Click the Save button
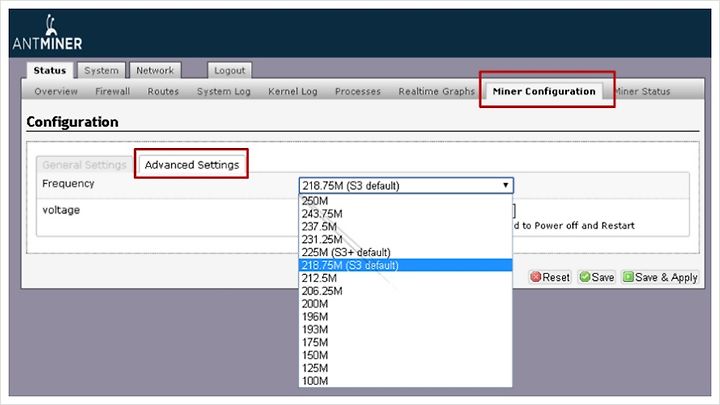This screenshot has width=720, height=405. [x=597, y=277]
